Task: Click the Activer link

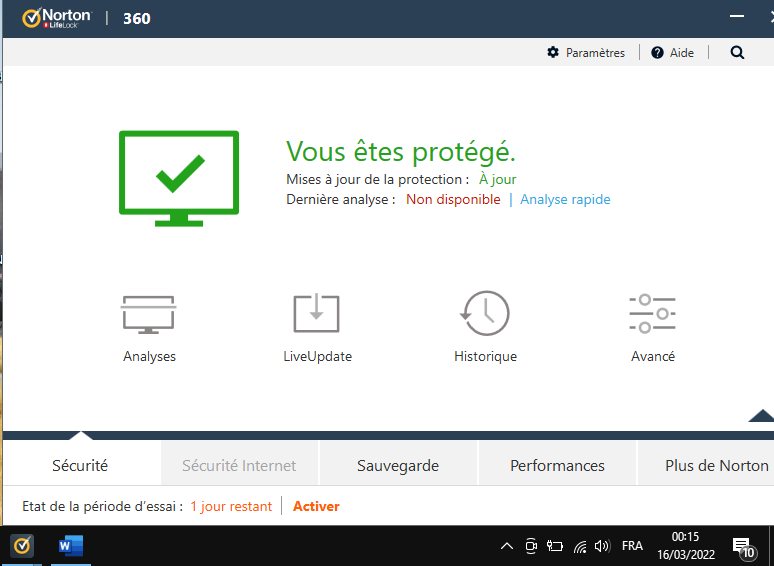Action: pos(316,506)
